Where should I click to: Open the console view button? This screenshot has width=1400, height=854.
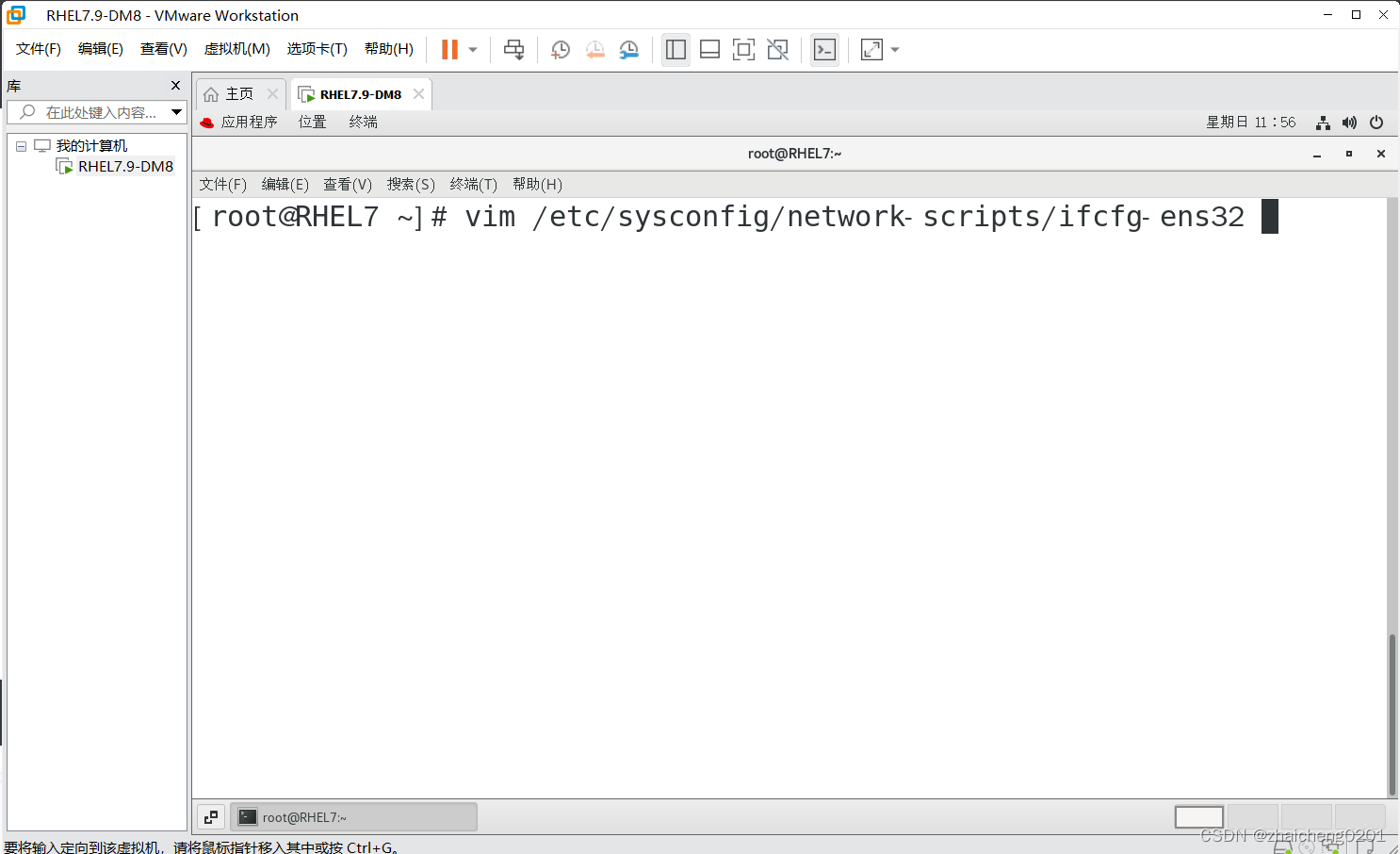[x=824, y=50]
